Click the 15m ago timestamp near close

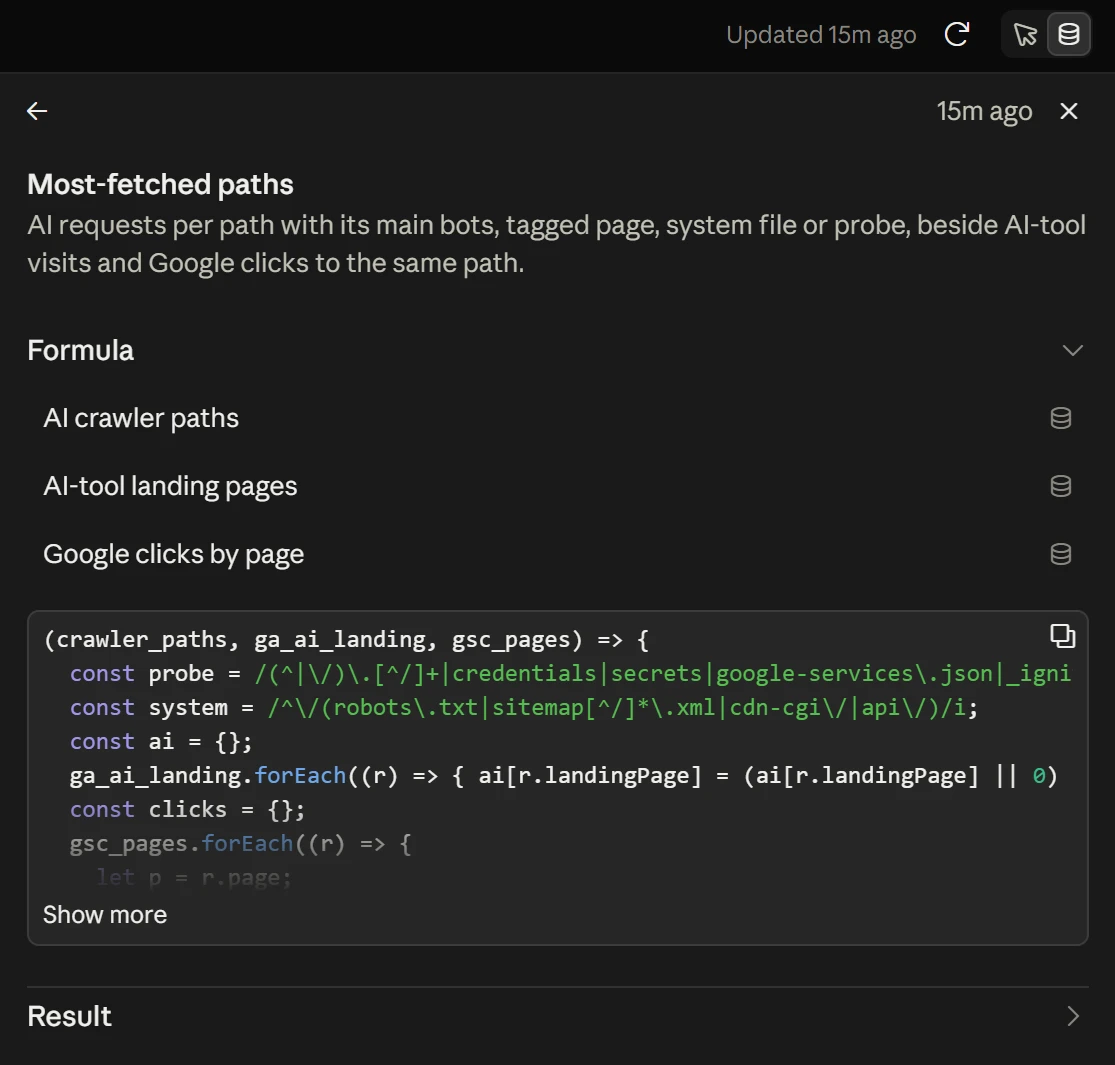984,111
